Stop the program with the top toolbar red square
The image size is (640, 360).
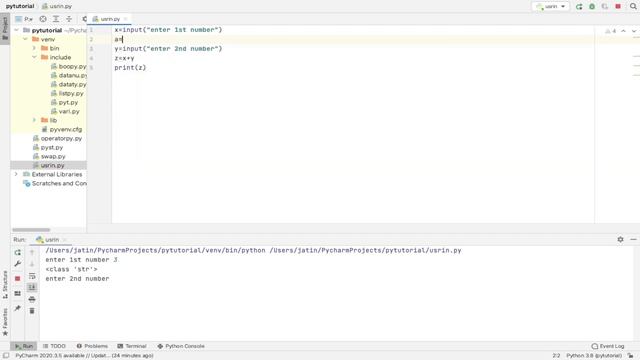pos(618,7)
